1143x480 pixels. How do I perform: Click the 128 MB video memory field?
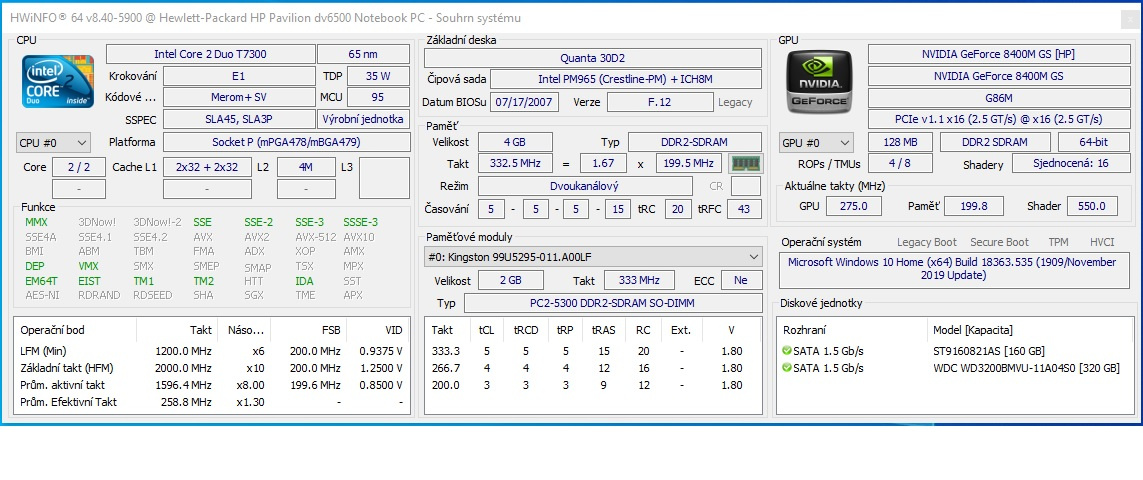(x=900, y=142)
